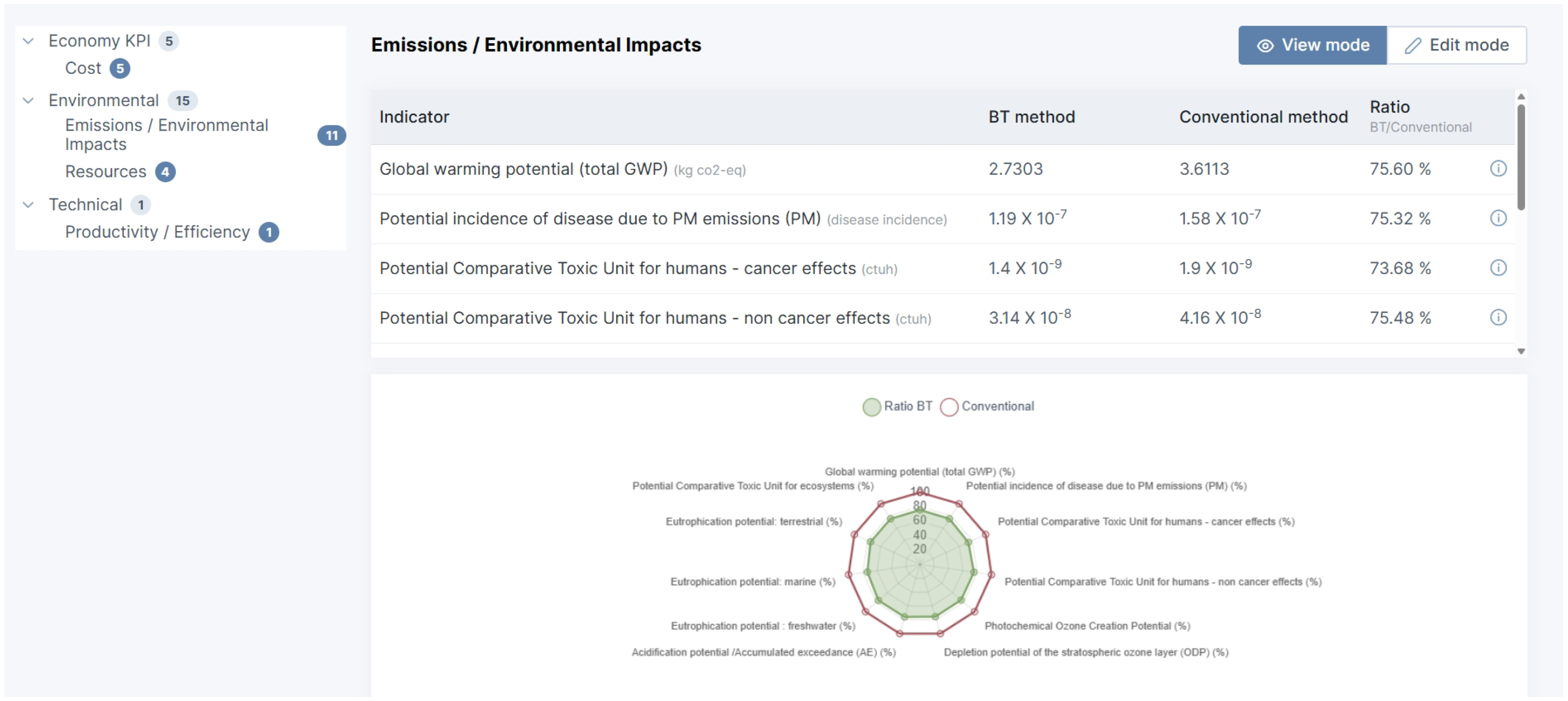Click the scroll down arrow of the table
Viewport: 1568px width, 701px height.
coord(1521,351)
